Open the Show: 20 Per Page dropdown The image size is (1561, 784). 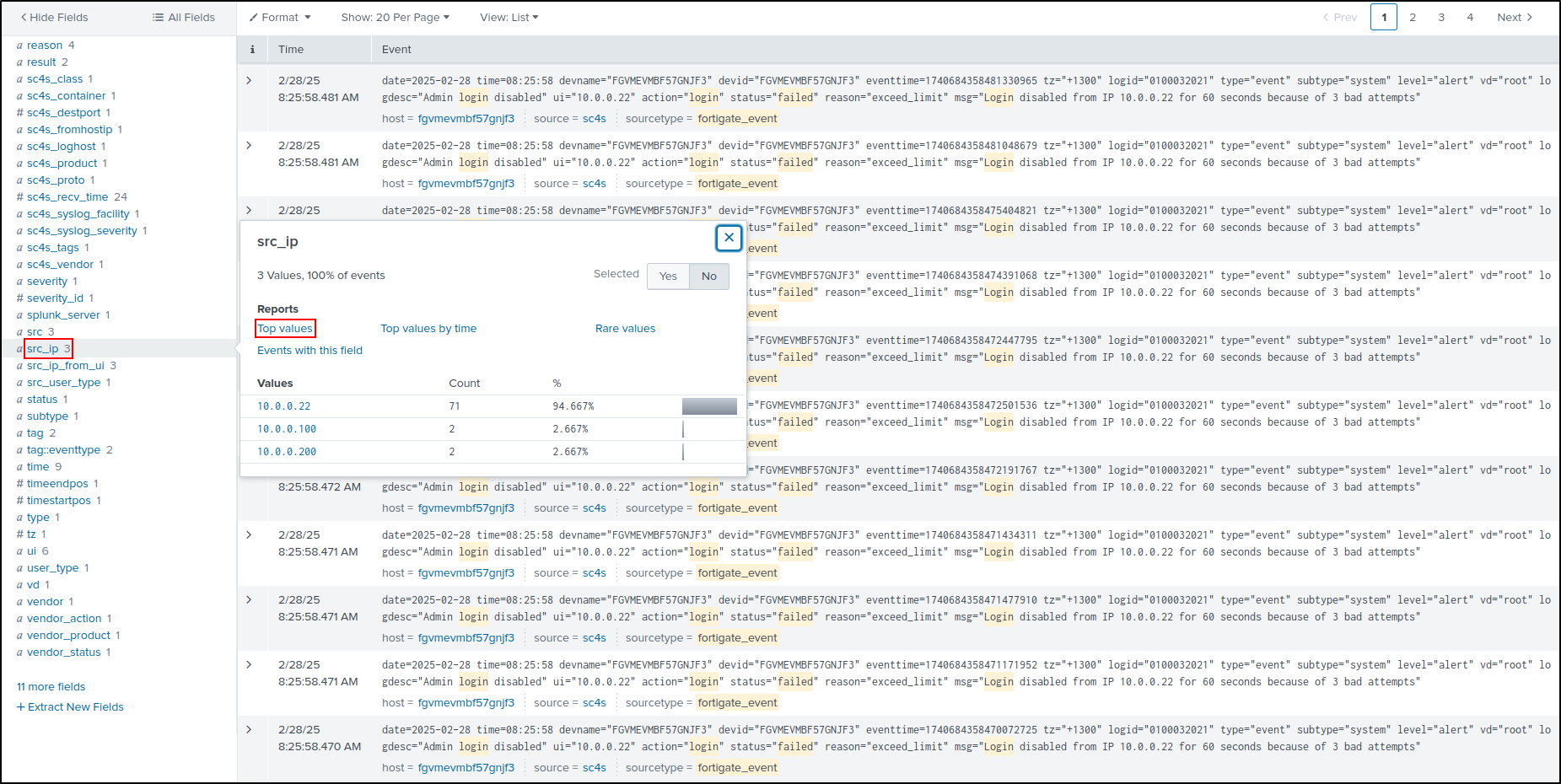click(x=396, y=17)
